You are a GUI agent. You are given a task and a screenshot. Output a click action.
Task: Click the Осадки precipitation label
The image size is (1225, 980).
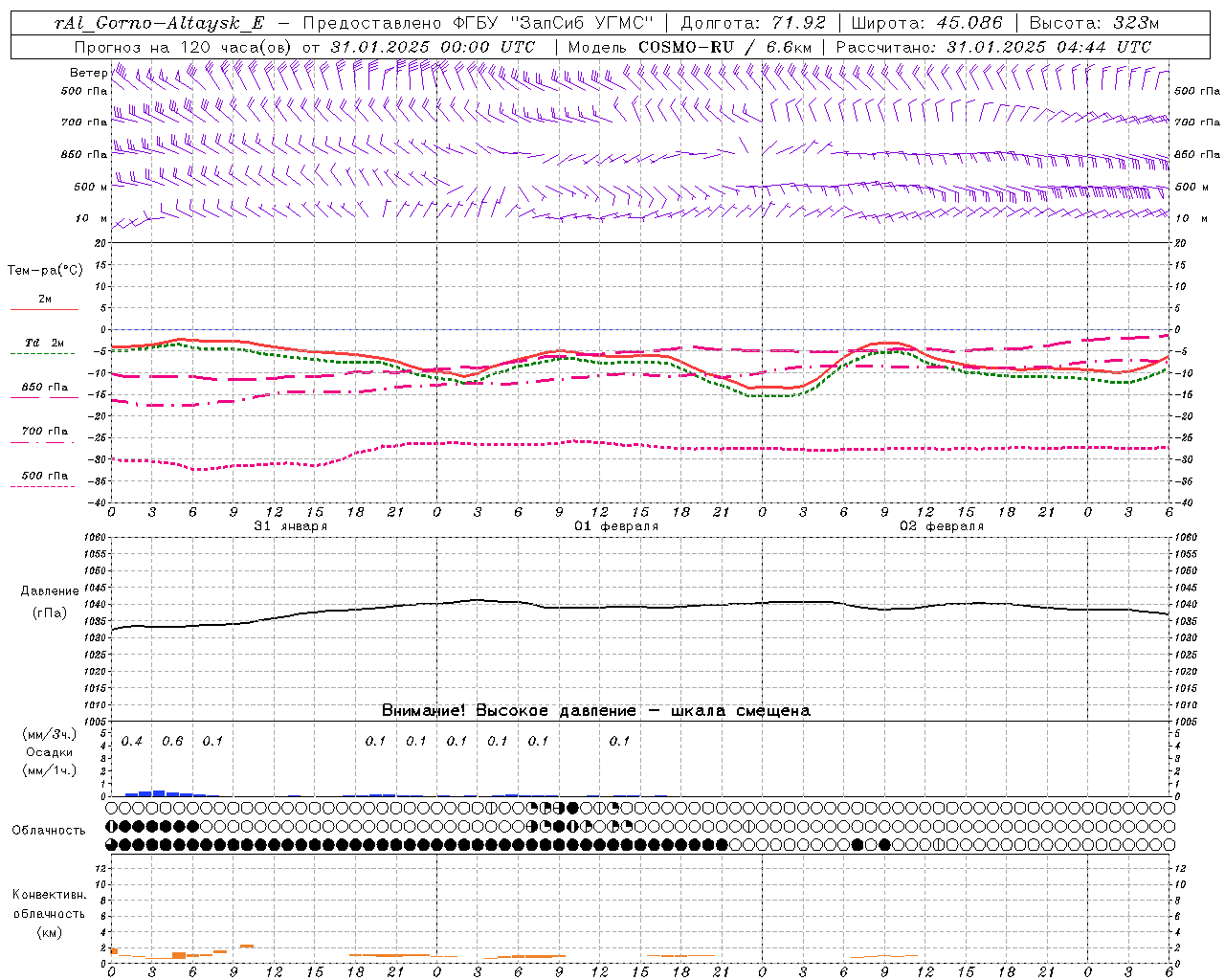[50, 752]
